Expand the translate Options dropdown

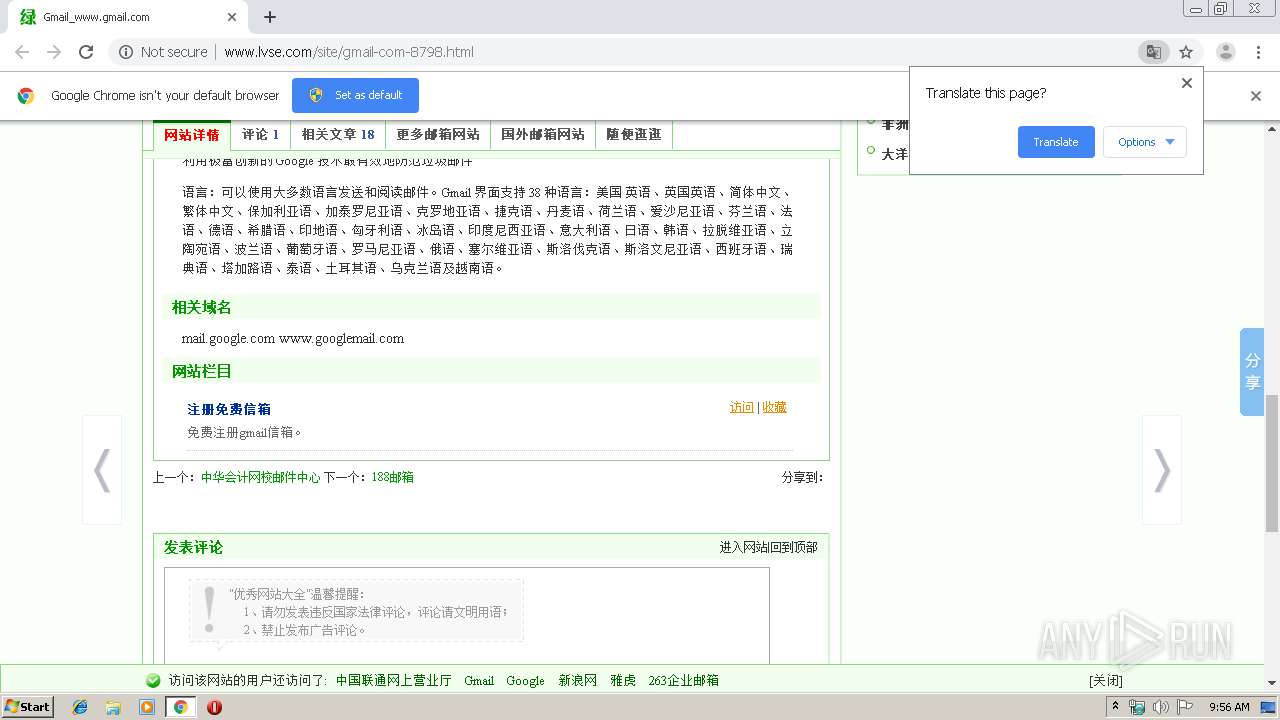1145,142
